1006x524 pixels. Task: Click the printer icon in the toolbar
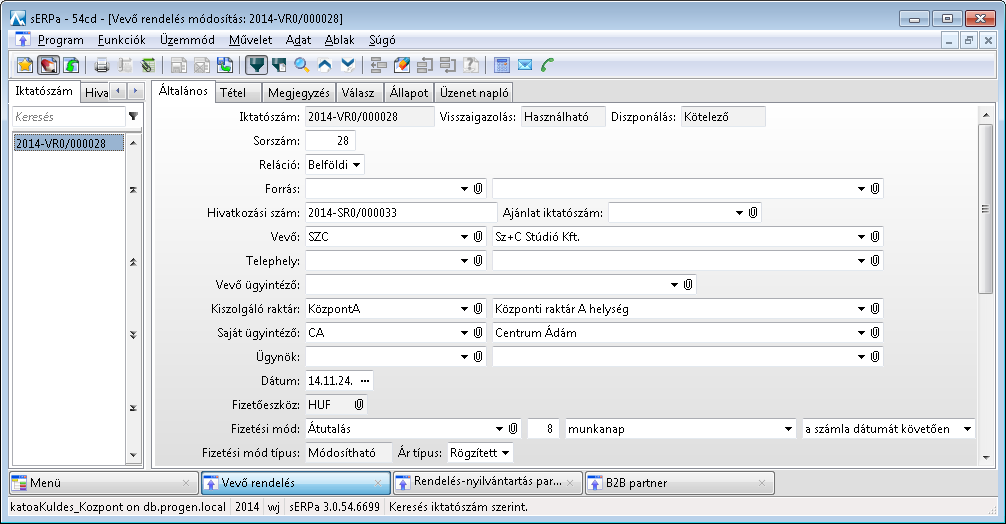(101, 65)
